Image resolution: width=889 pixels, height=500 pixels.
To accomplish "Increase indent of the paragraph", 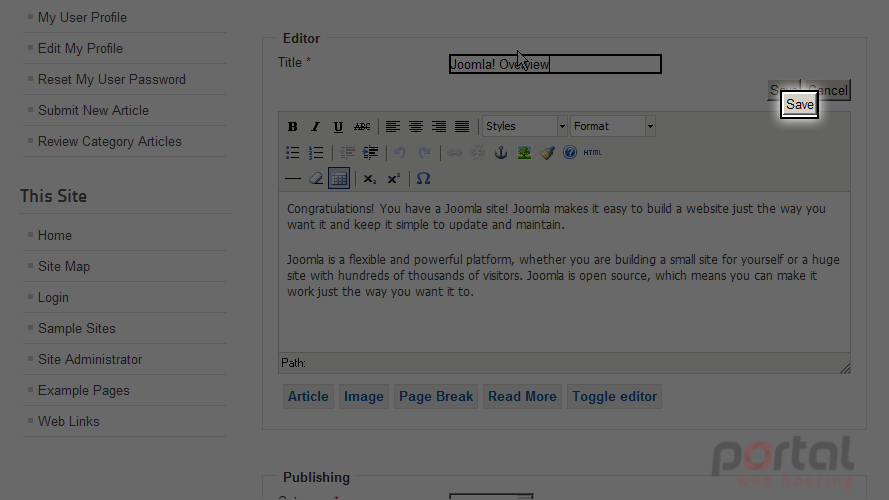I will tap(370, 152).
